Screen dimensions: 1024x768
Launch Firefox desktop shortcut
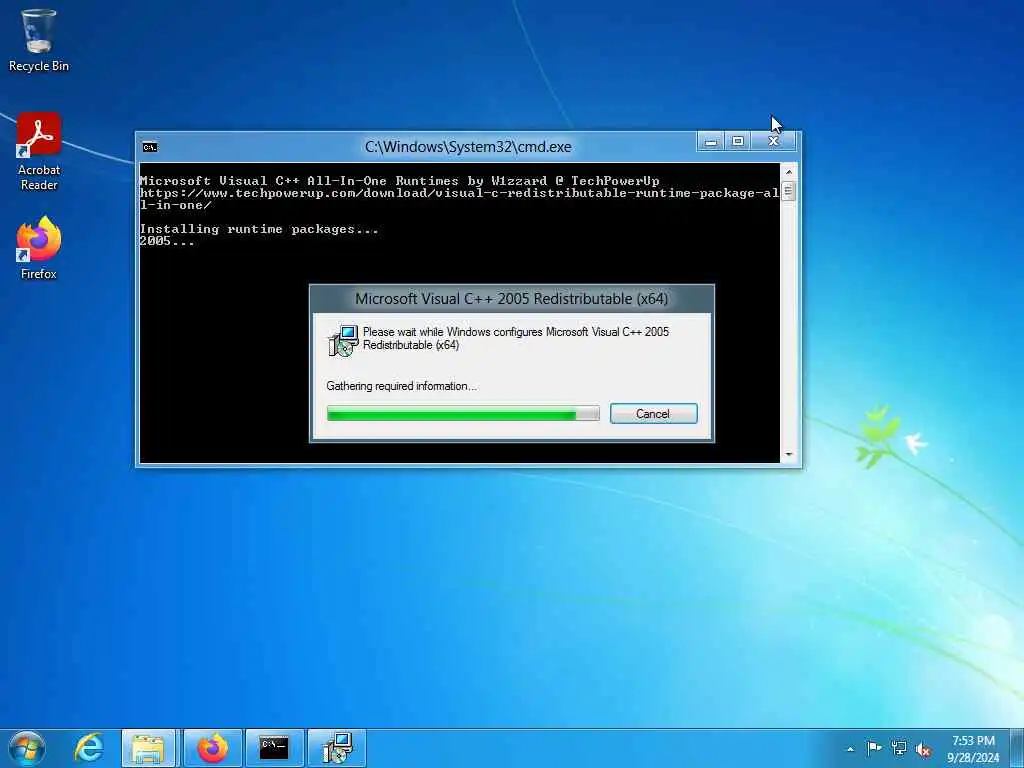click(x=39, y=249)
